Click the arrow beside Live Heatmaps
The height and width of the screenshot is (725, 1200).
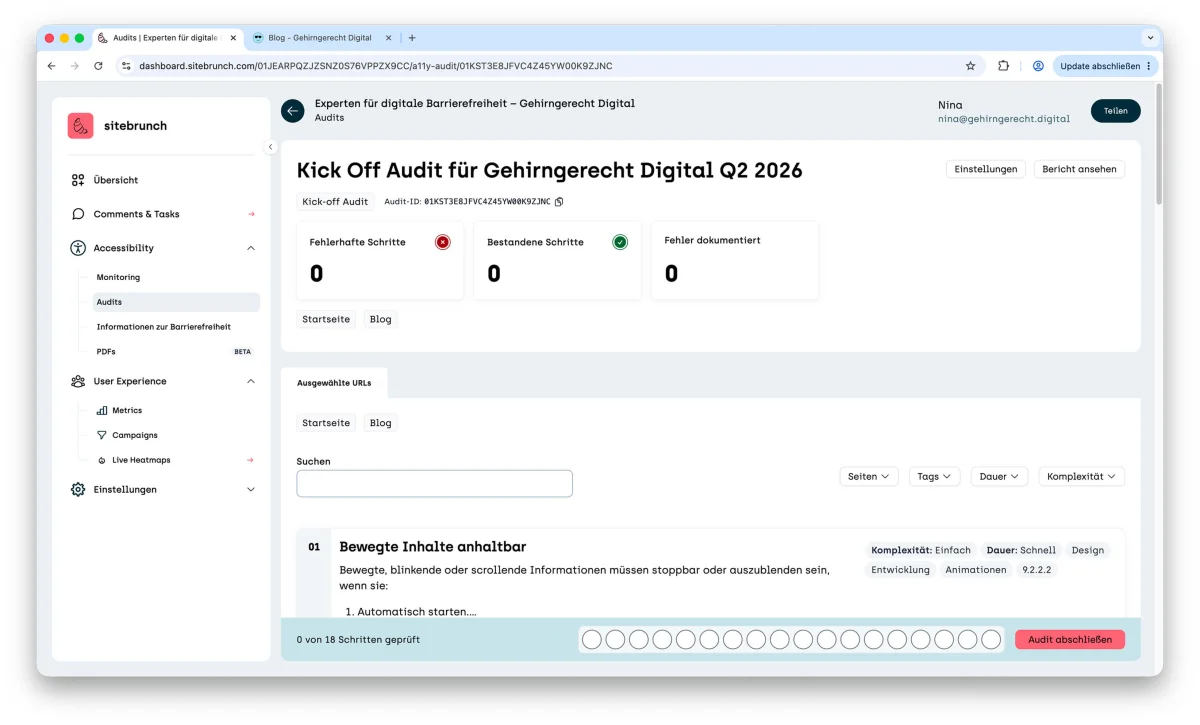tap(251, 460)
